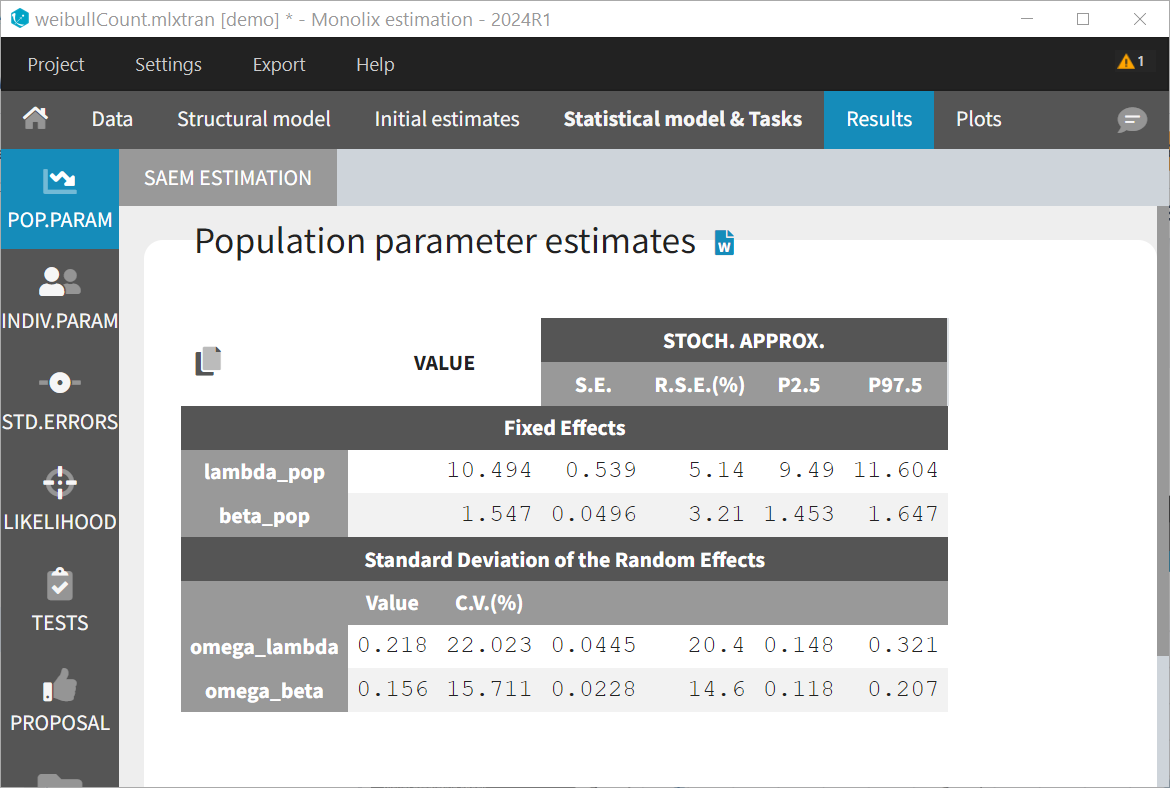Switch to the Plots tab
Viewport: 1170px width, 788px height.
pyautogui.click(x=978, y=119)
